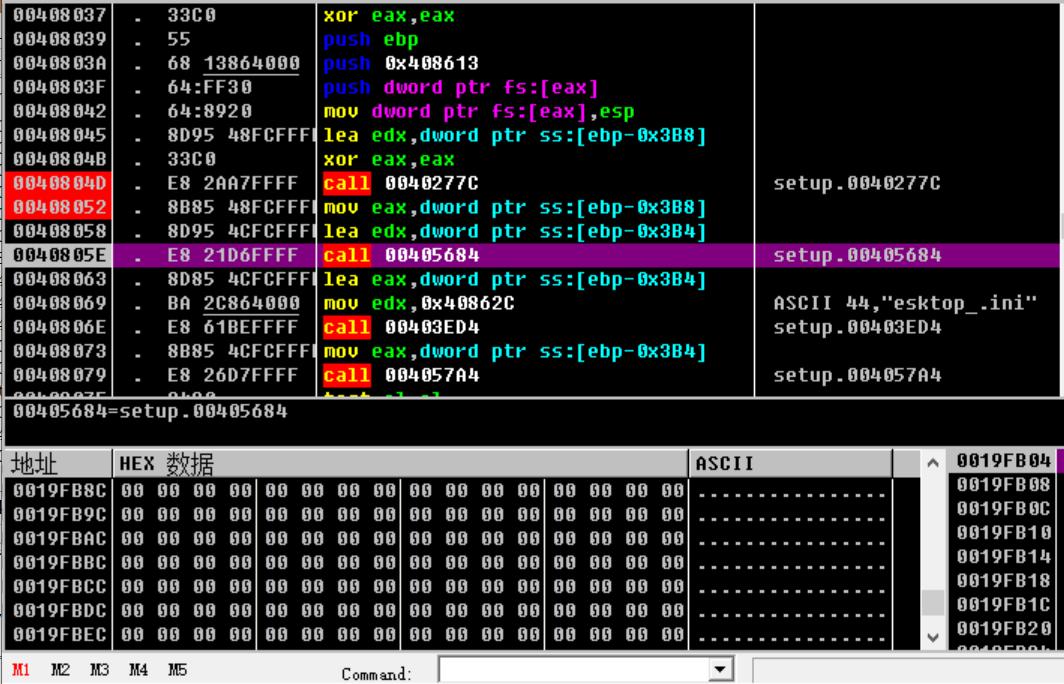The image size is (1064, 684).
Task: Select mov eax [ebp-0x3B4] at 00408073
Action: click(515, 352)
